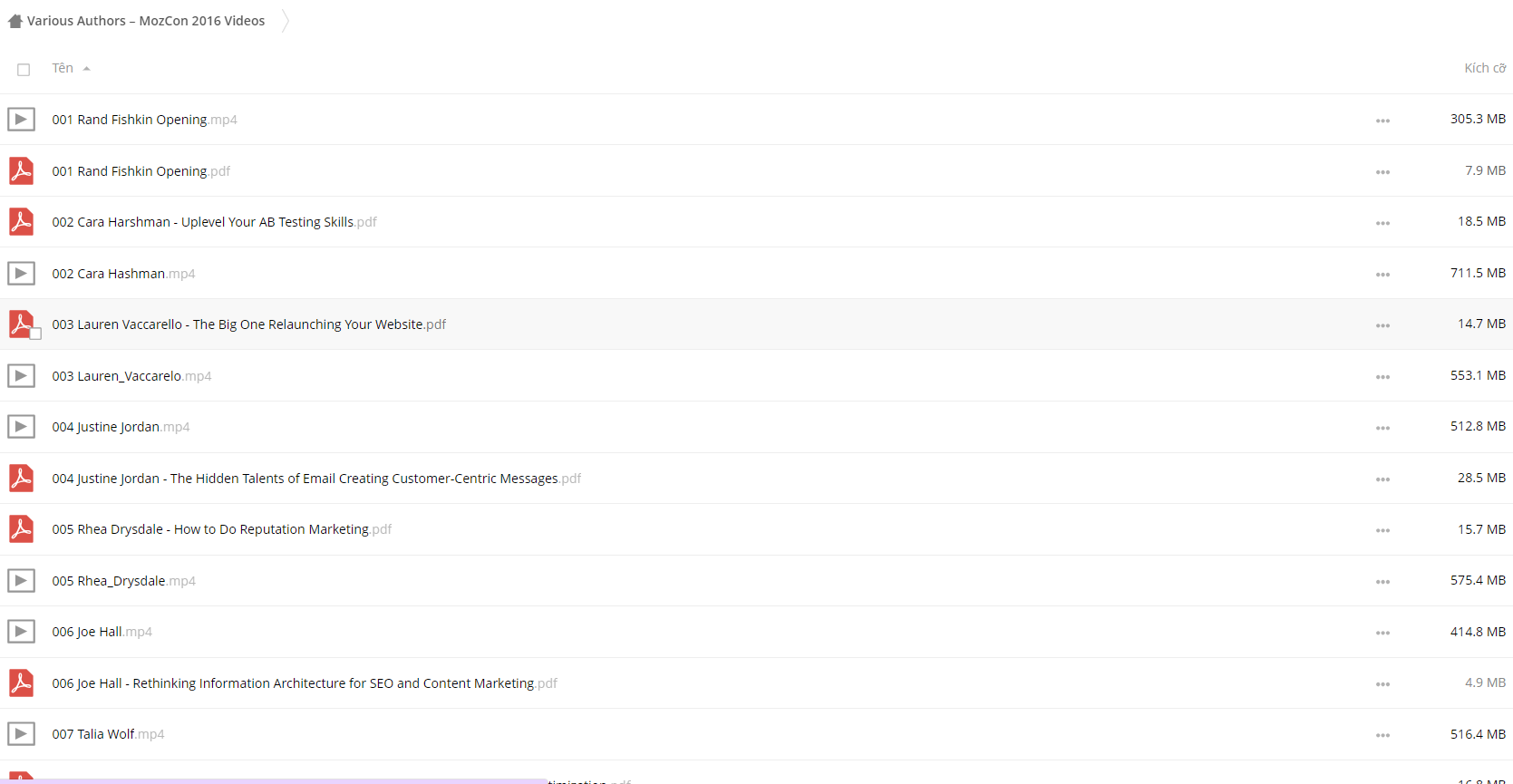Click video icon for 007 Talia Wolf.mp4
This screenshot has height=784, width=1513.
(x=22, y=733)
